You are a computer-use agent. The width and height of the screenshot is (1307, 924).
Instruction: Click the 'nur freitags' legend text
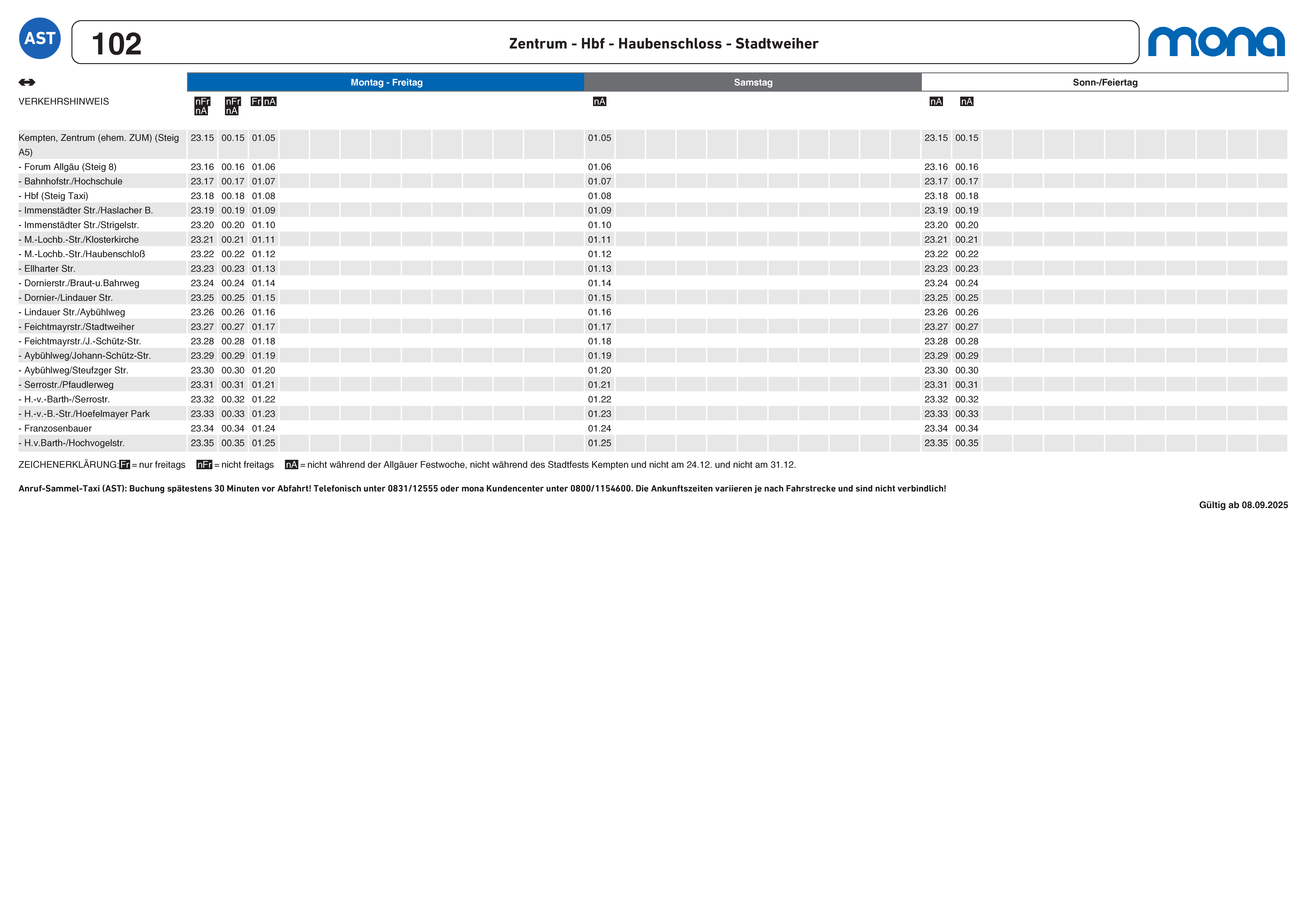[x=162, y=465]
